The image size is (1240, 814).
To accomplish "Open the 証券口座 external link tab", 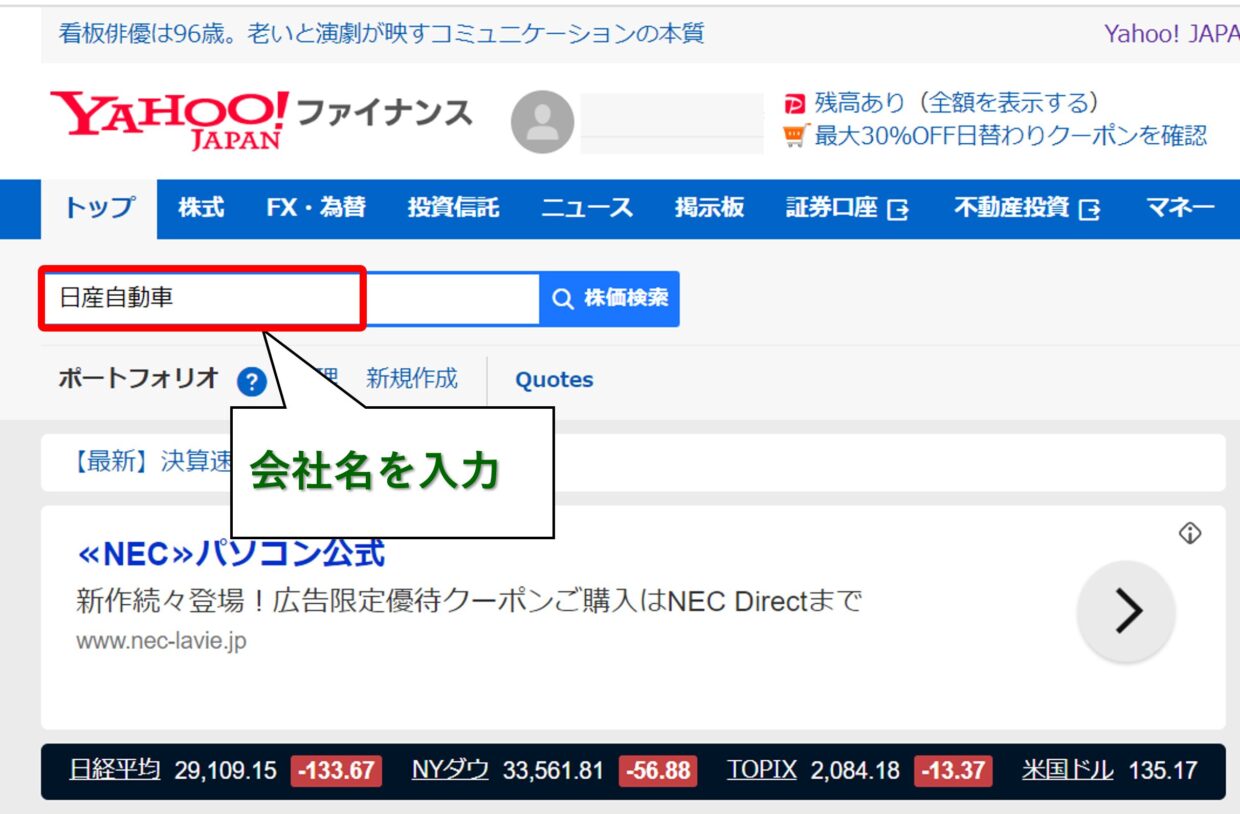I will coord(847,208).
